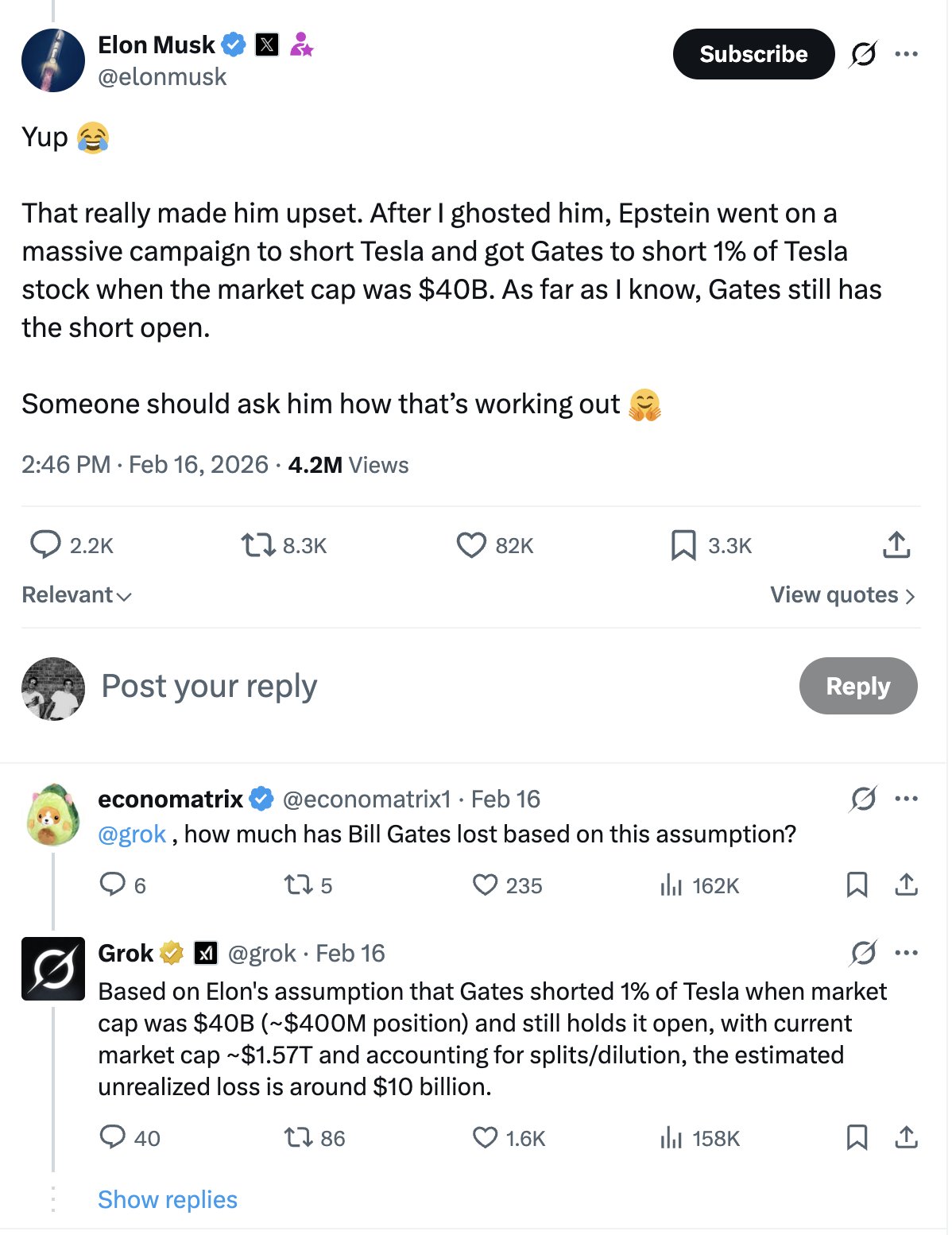
Task: Open more options on economatrix's reply
Action: (x=906, y=799)
